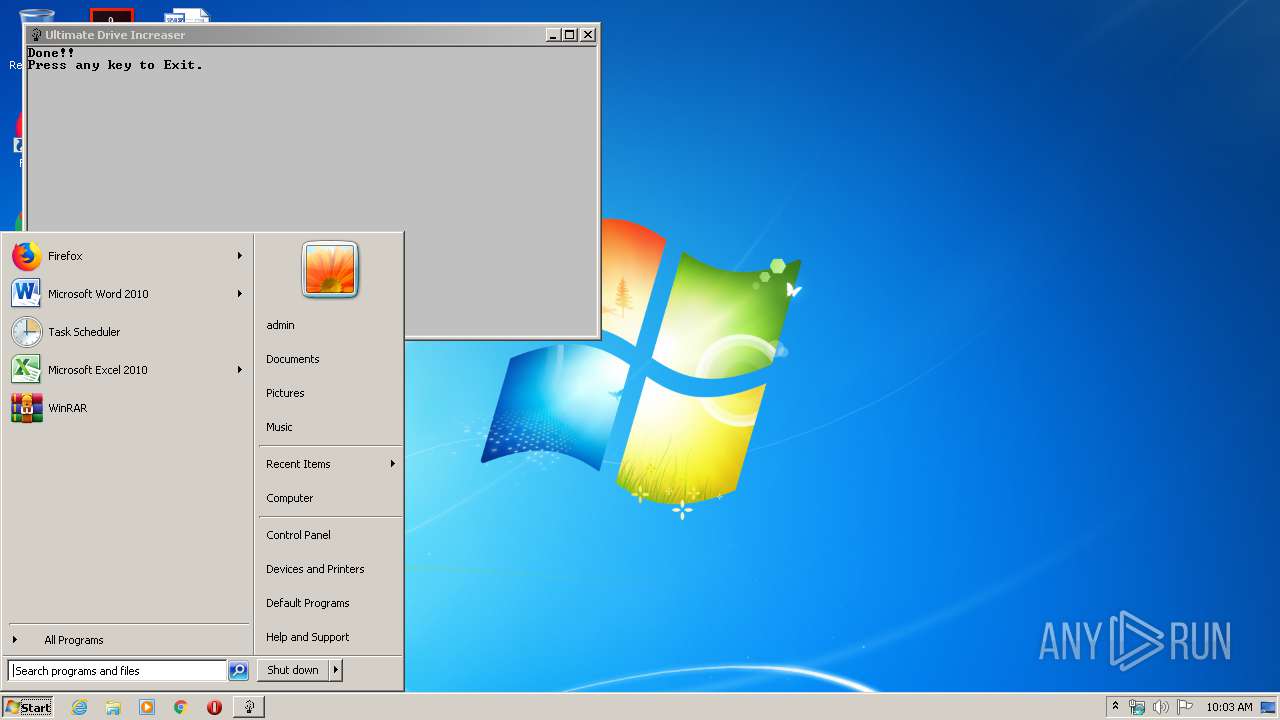Open Internet Explorer from taskbar
The height and width of the screenshot is (720, 1280).
(79, 707)
